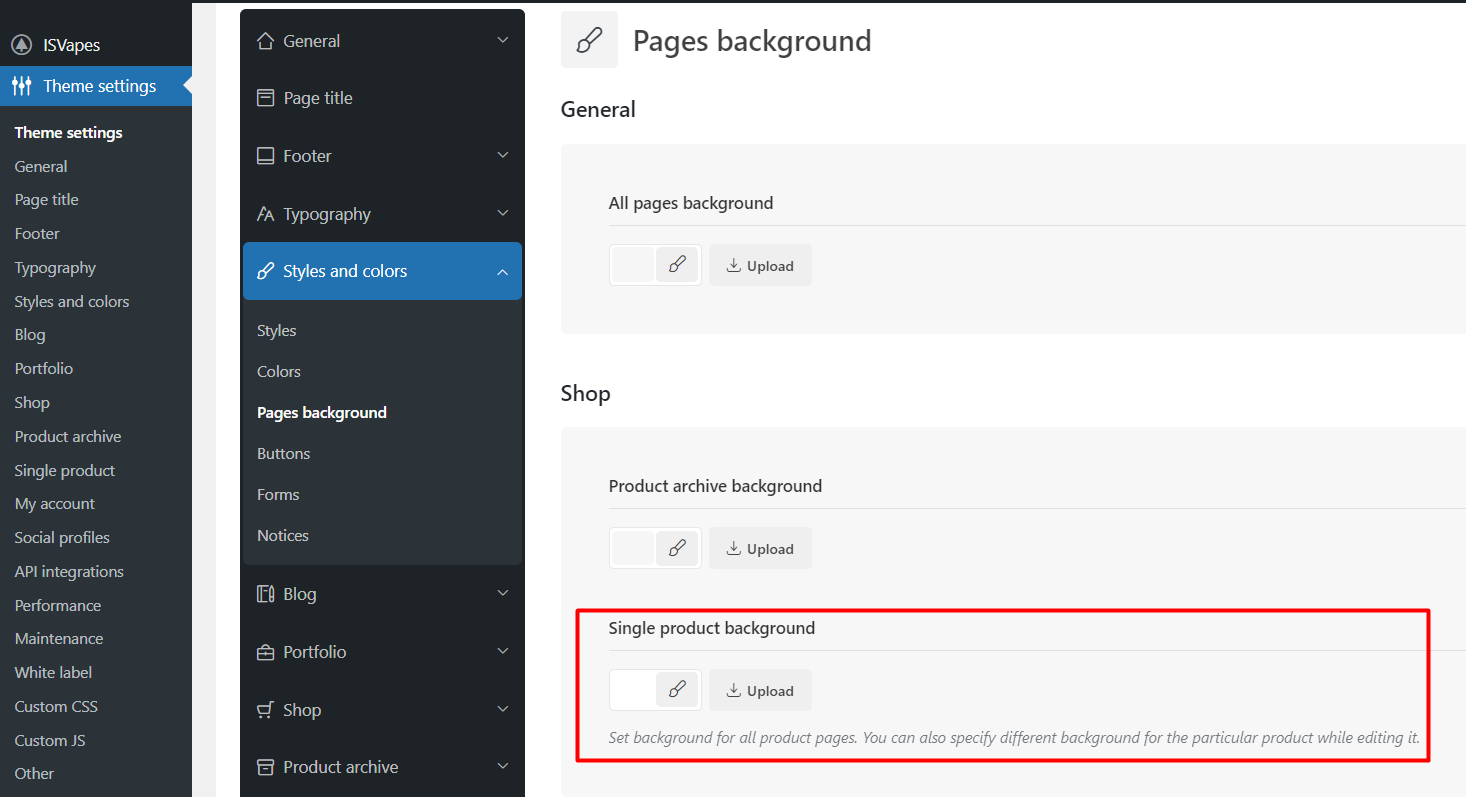Click the ISVapes site logo icon
Image resolution: width=1466 pixels, height=797 pixels.
point(21,45)
